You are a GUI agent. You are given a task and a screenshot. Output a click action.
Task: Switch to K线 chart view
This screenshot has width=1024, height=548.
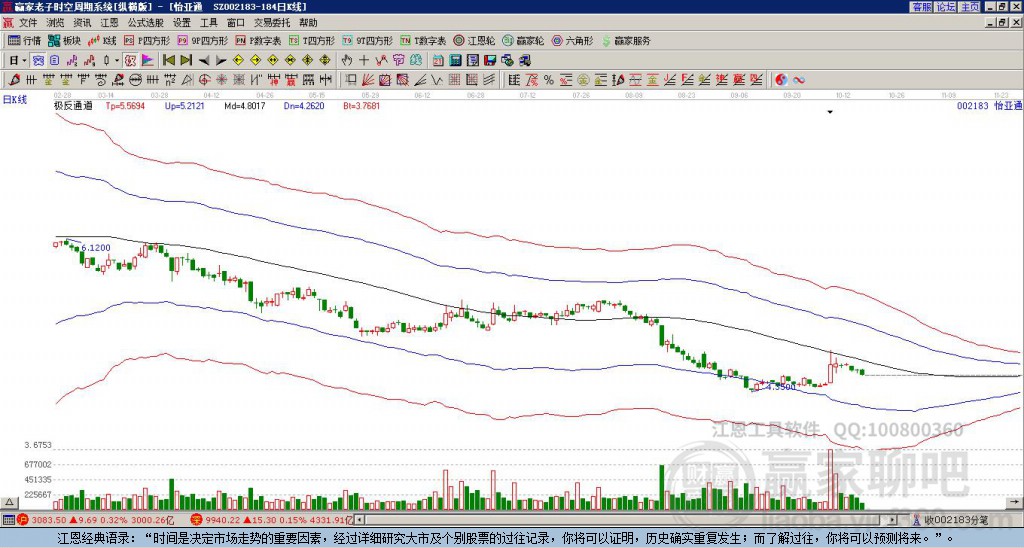[x=101, y=40]
